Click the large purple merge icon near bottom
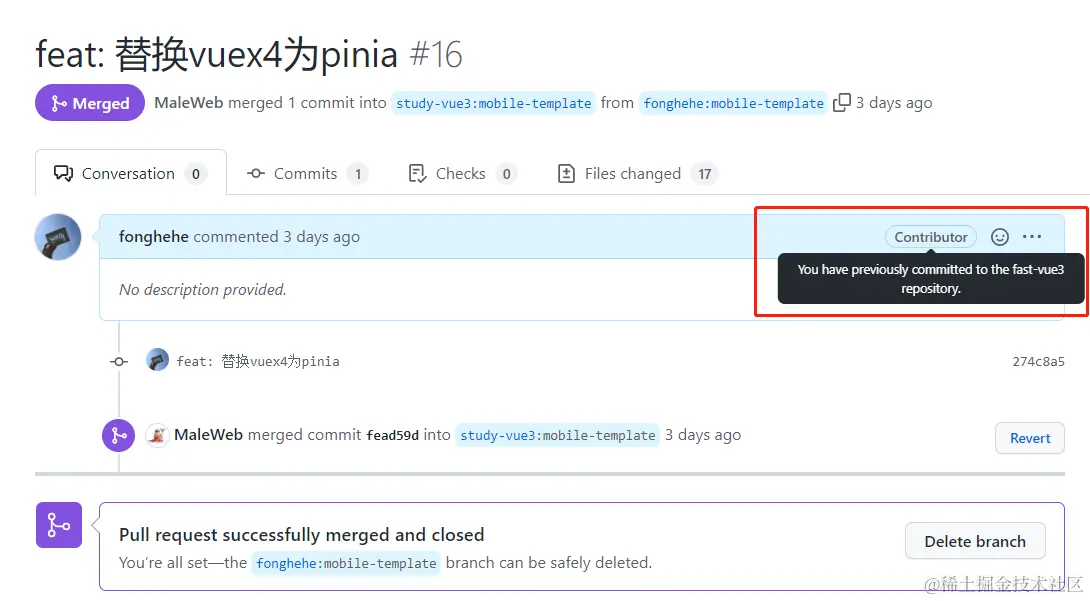 pyautogui.click(x=59, y=525)
